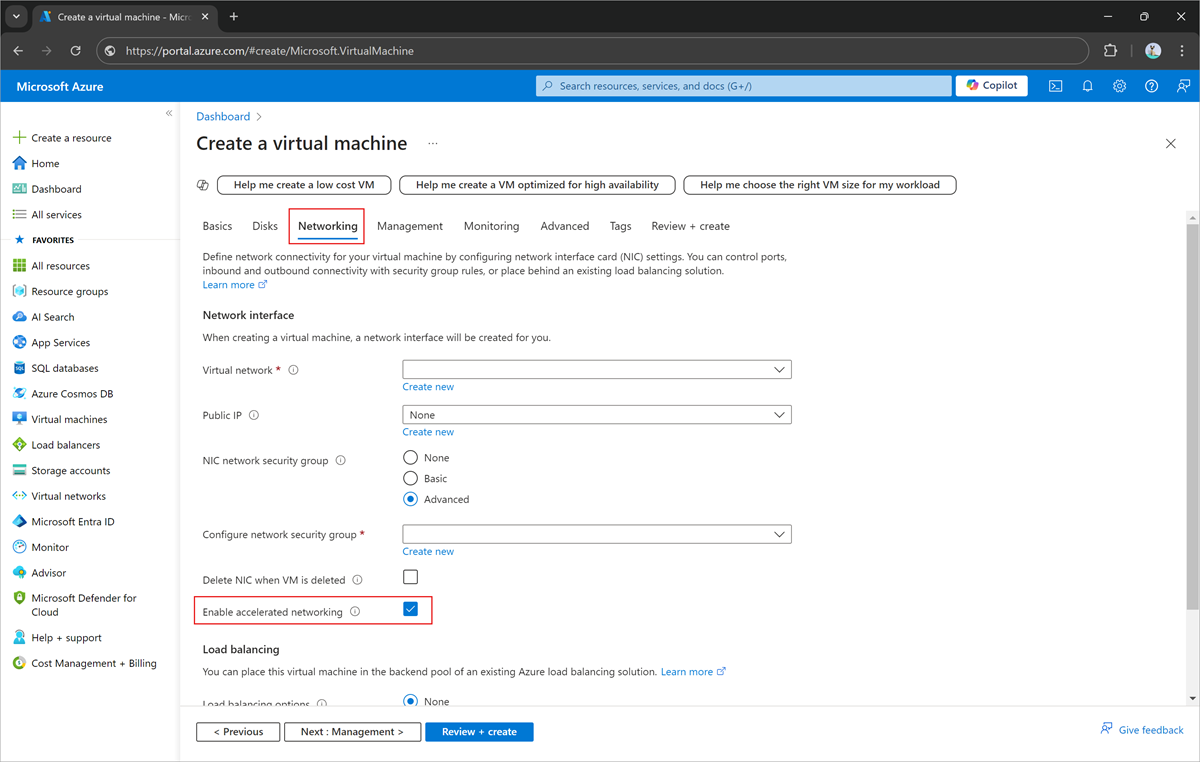The image size is (1200, 762).
Task: Open the Public IP dropdown
Action: 596,415
